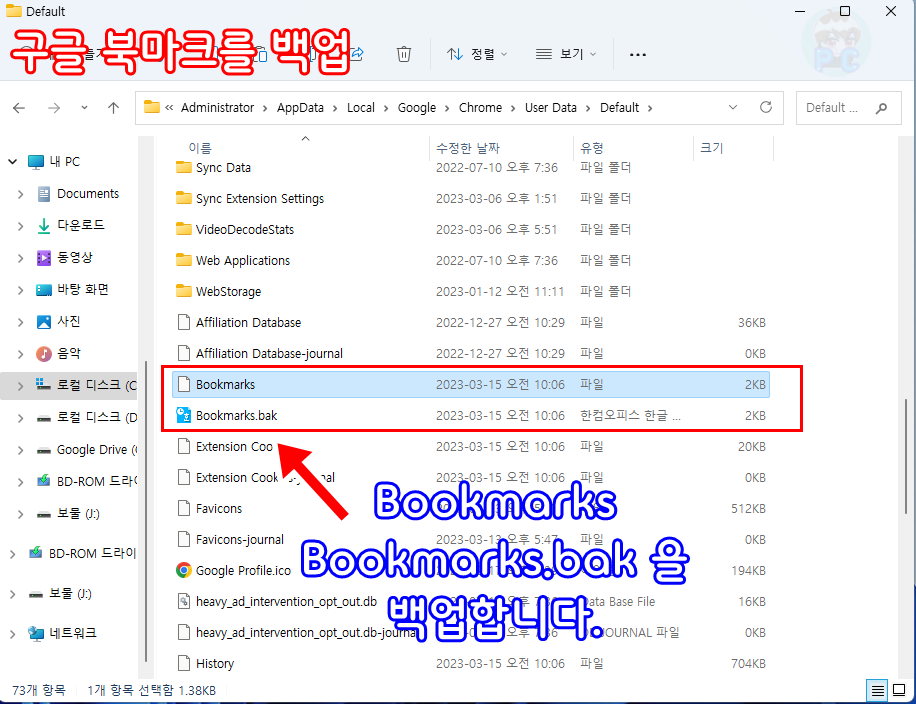Click the delete trash can icon

404,54
